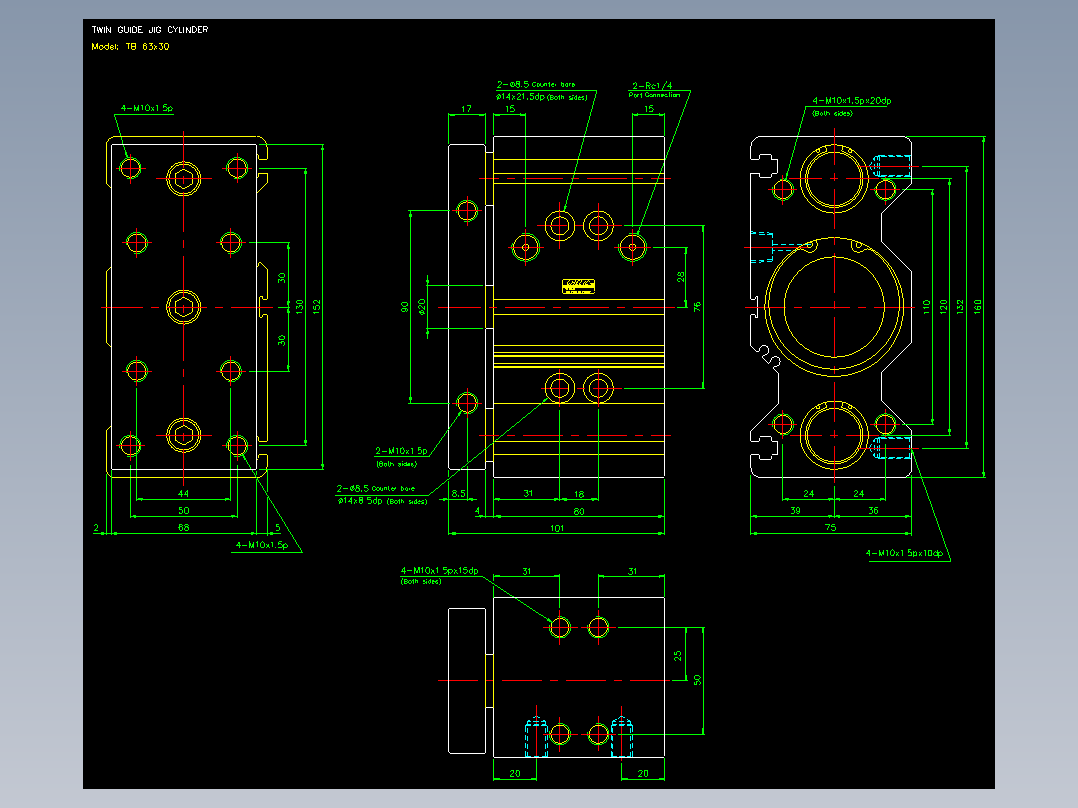Image resolution: width=1078 pixels, height=808 pixels.
Task: Select the '39' dimension value
Action: coord(795,510)
